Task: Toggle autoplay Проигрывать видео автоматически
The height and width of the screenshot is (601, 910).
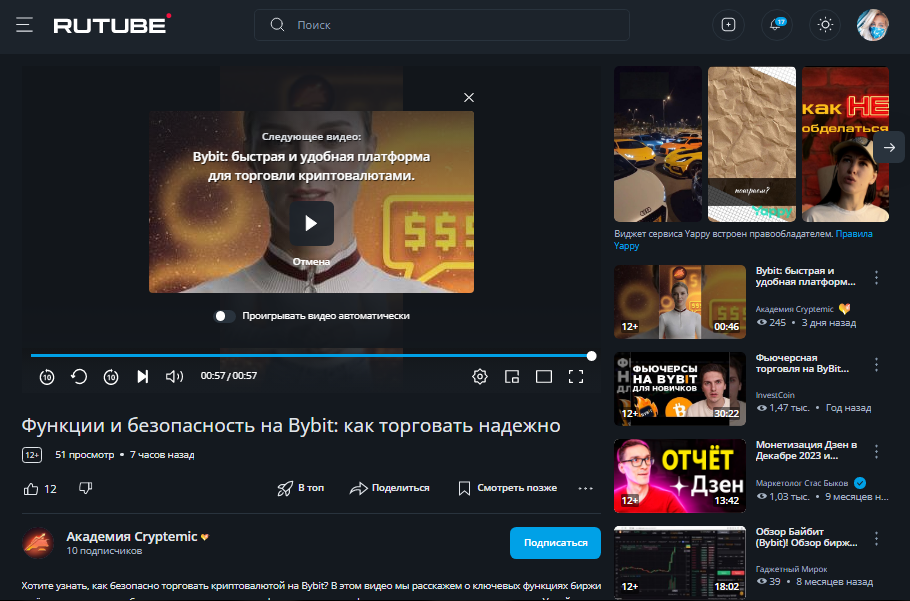Action: coord(225,316)
